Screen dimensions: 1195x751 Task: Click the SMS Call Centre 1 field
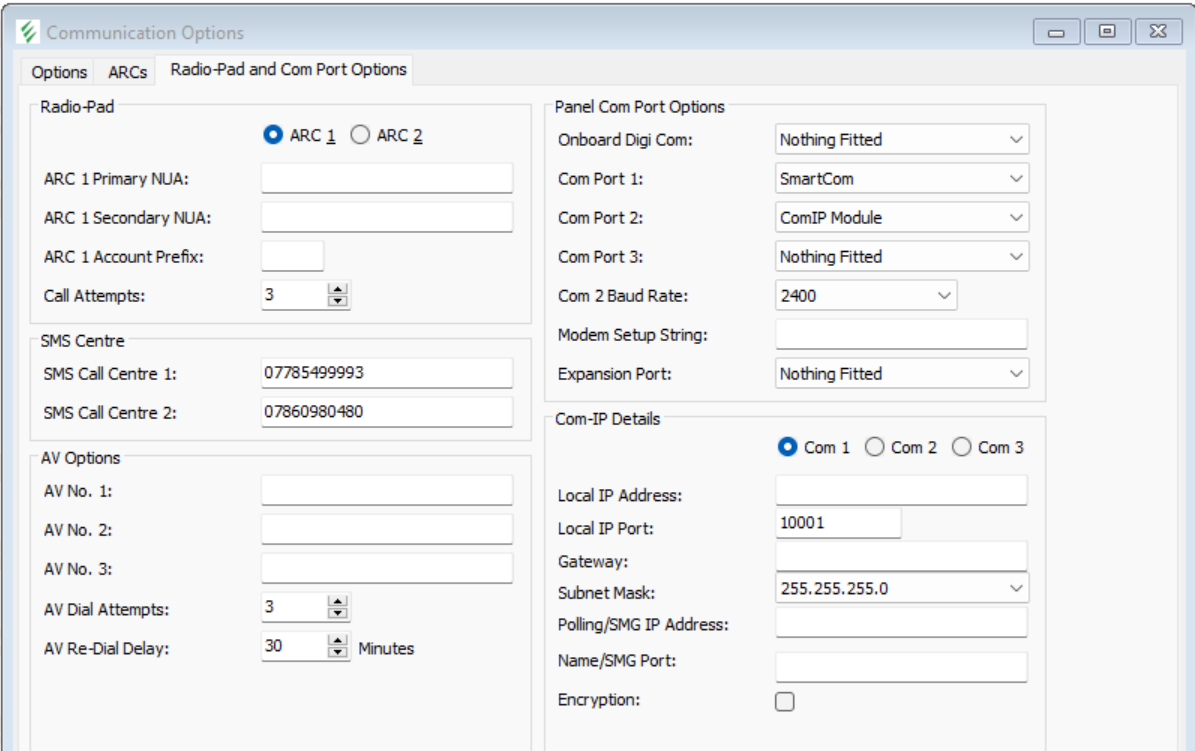point(386,373)
